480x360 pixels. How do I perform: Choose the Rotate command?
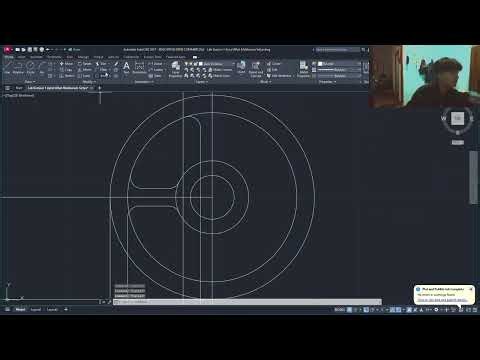[x=85, y=63]
